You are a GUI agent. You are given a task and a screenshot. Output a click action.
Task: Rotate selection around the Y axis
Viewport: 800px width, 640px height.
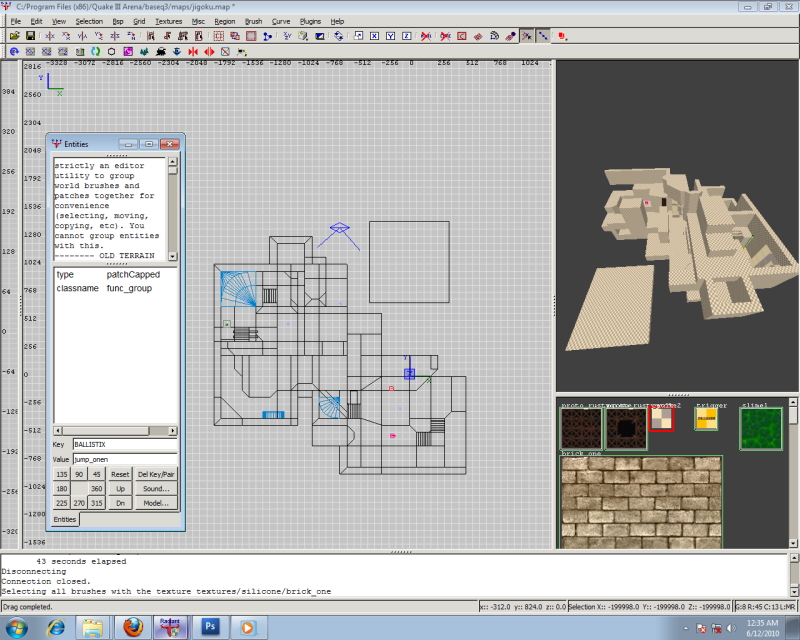click(98, 36)
